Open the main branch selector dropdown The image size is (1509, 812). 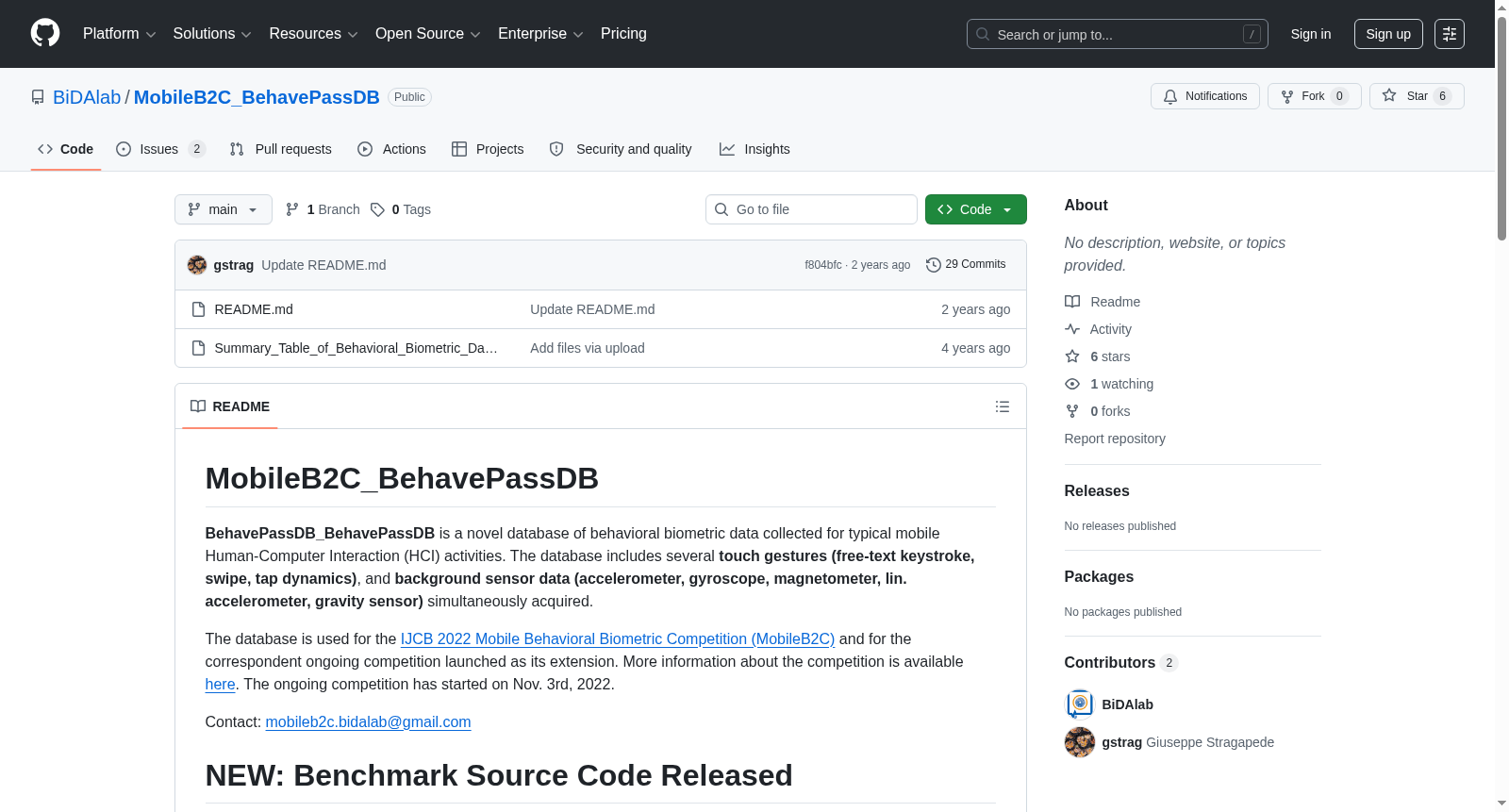(224, 209)
